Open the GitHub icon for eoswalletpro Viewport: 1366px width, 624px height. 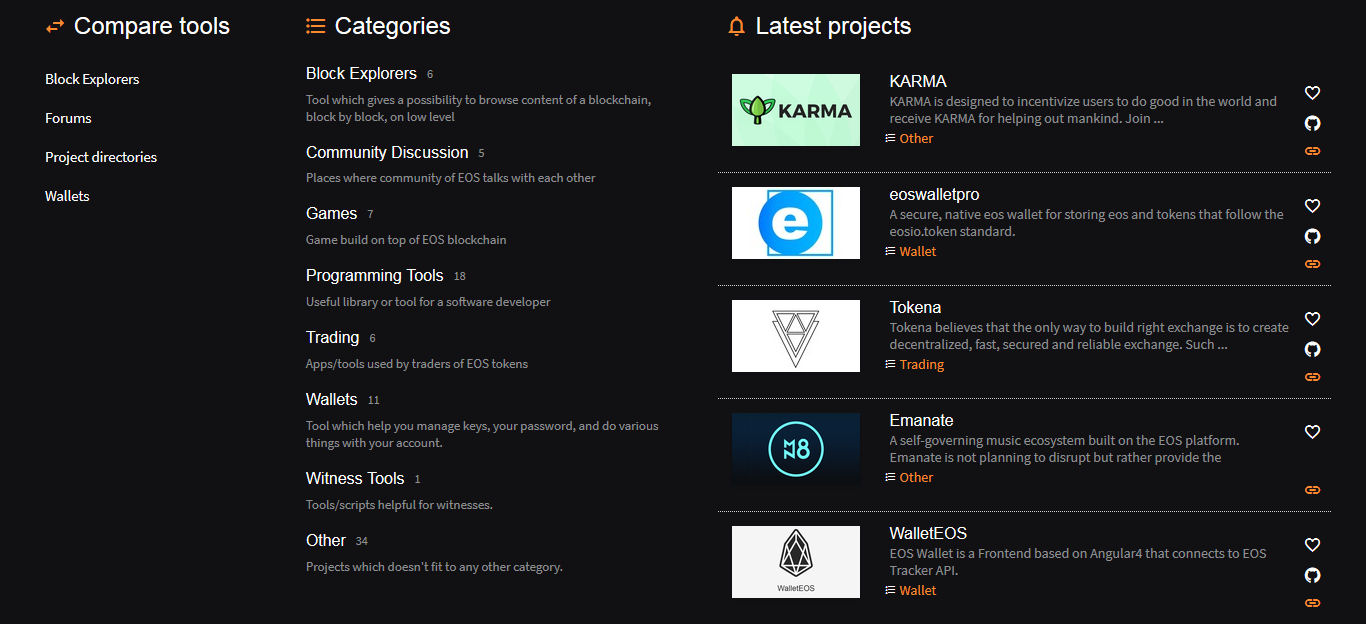[x=1312, y=236]
